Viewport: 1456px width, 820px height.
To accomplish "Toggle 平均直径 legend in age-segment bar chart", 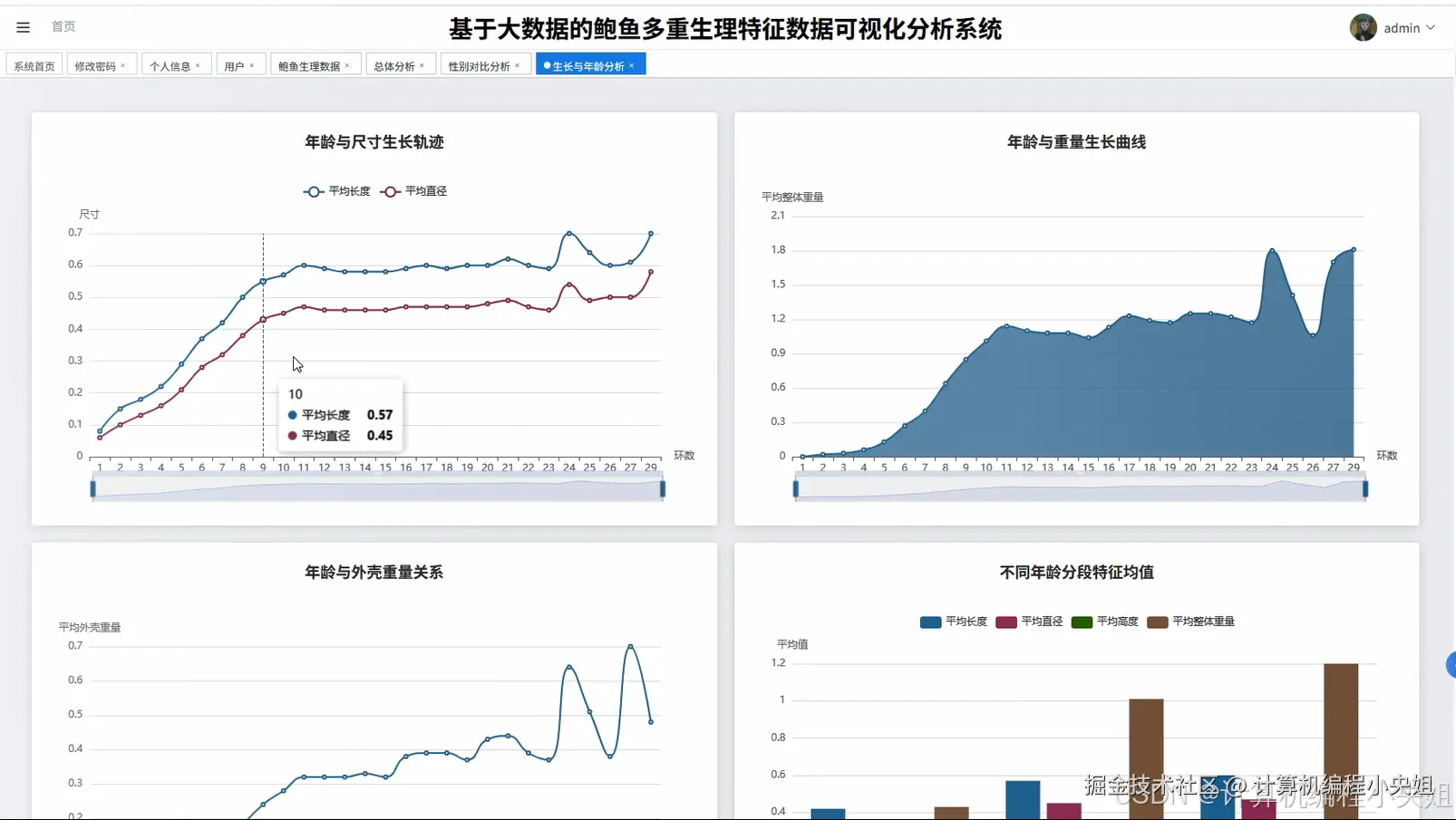I will click(x=1029, y=622).
